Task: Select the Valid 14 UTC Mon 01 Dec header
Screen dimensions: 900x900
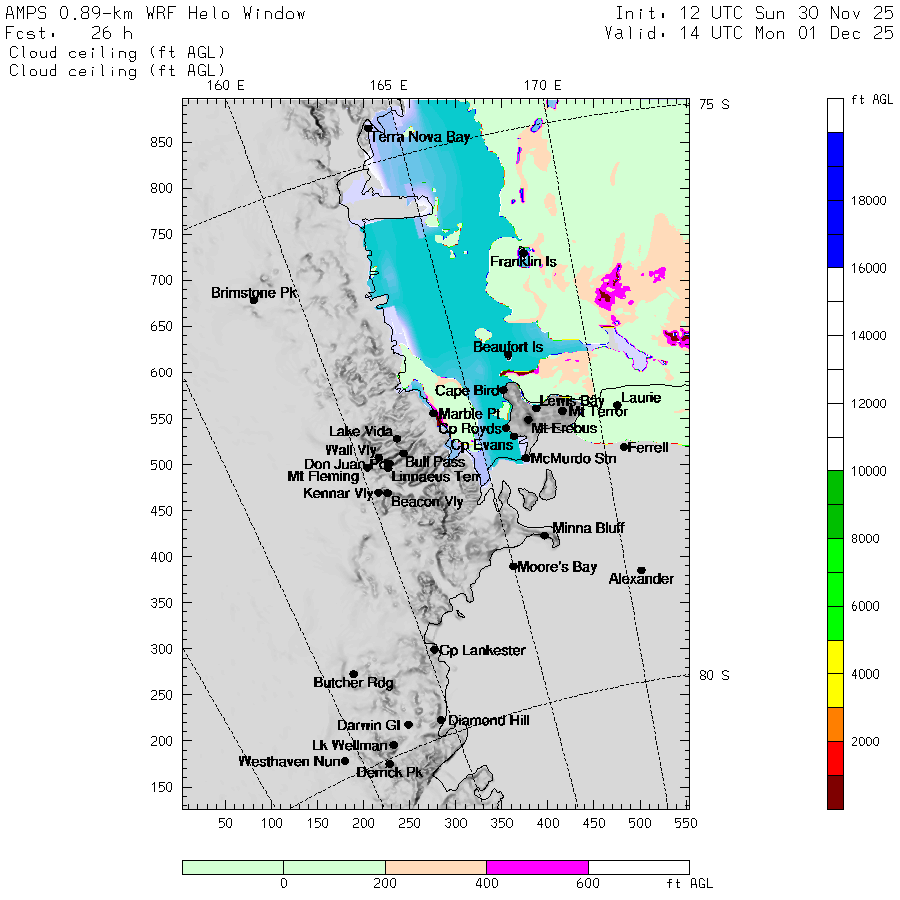Action: coord(749,33)
